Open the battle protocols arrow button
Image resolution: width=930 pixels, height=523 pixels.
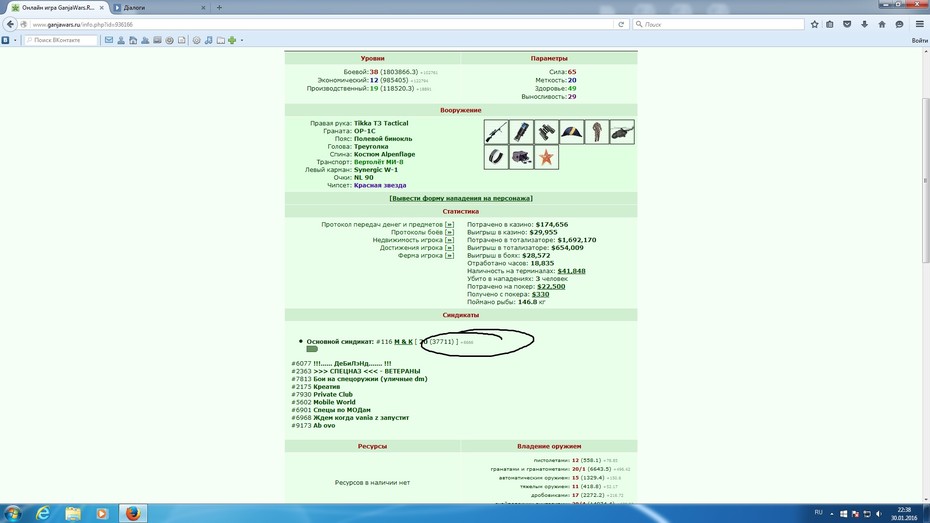point(449,232)
